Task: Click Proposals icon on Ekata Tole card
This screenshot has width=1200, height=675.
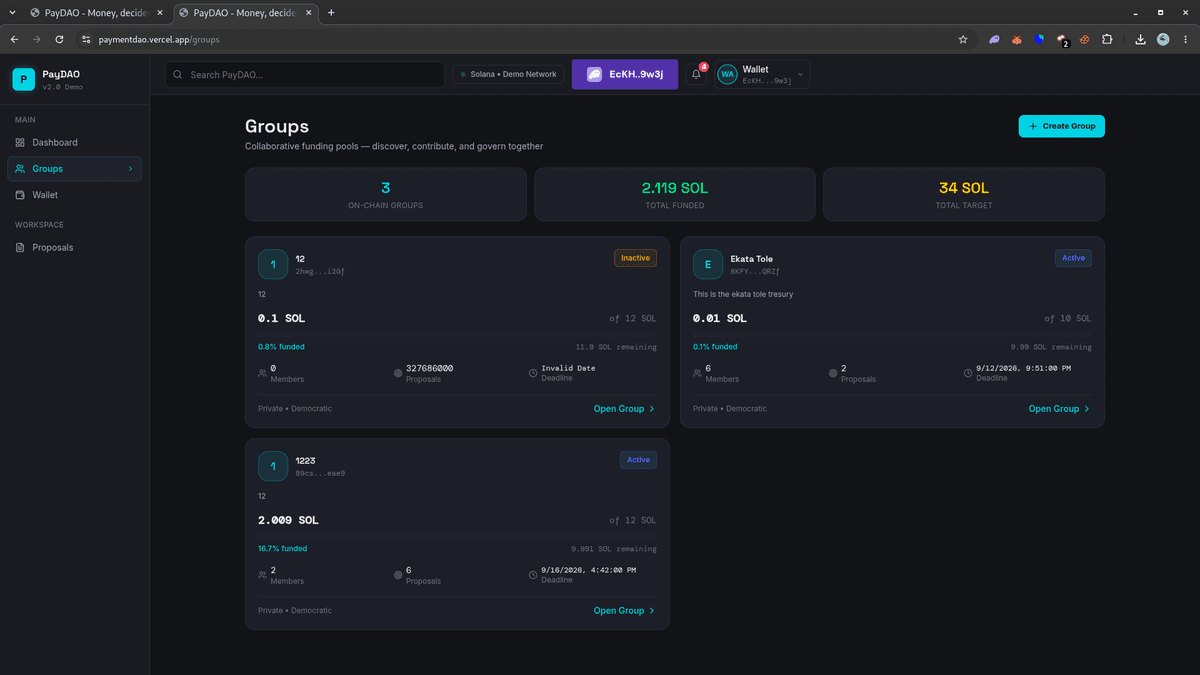Action: coord(833,373)
